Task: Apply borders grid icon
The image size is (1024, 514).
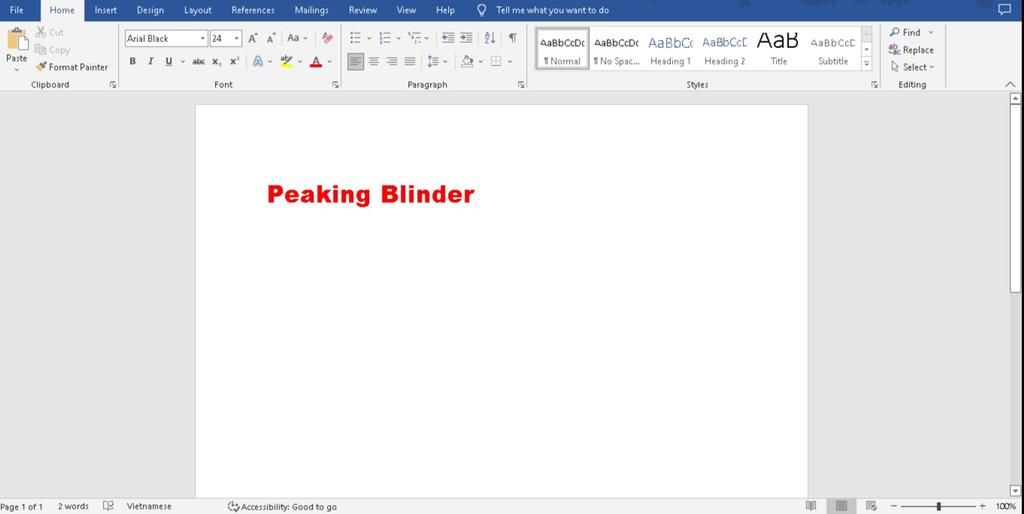Action: coord(496,61)
